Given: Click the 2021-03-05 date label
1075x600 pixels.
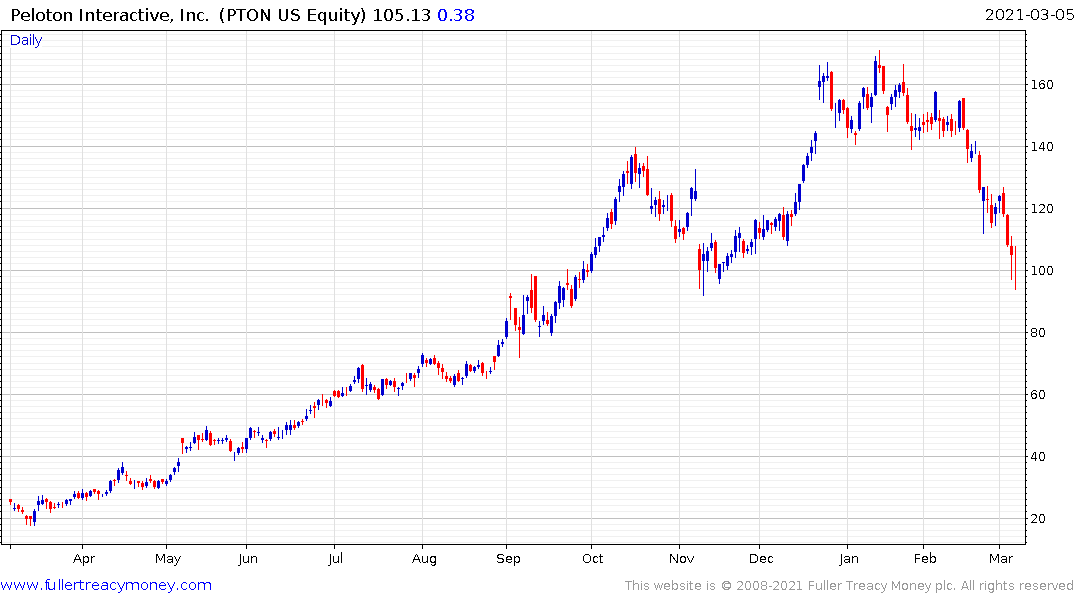Looking at the screenshot, I should click(x=1029, y=15).
